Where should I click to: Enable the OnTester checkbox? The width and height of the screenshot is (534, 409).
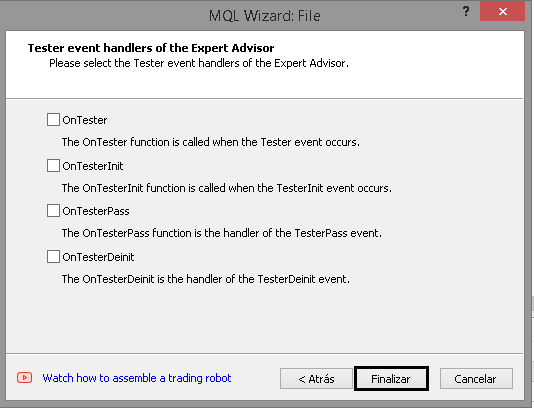pos(53,120)
